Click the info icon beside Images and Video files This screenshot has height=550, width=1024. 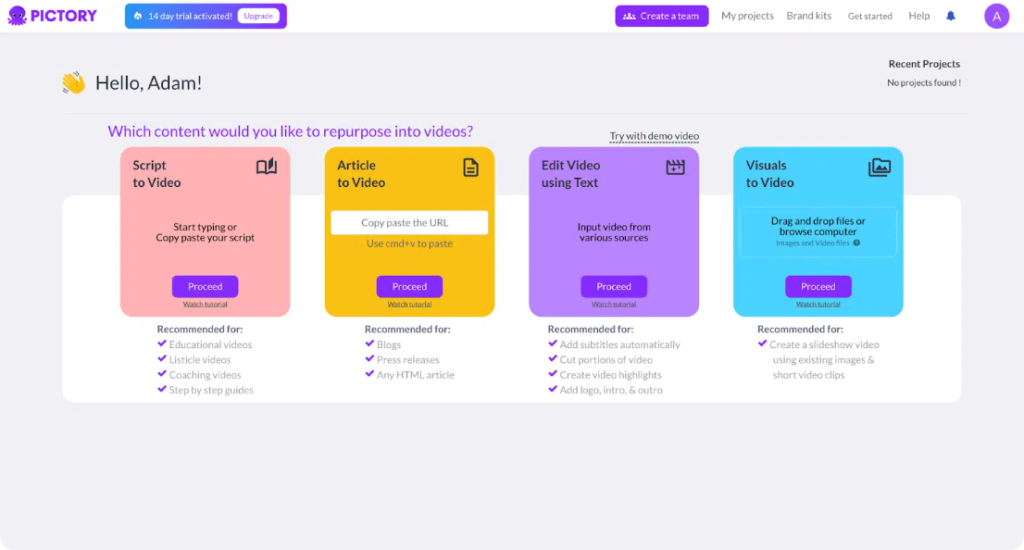857,243
